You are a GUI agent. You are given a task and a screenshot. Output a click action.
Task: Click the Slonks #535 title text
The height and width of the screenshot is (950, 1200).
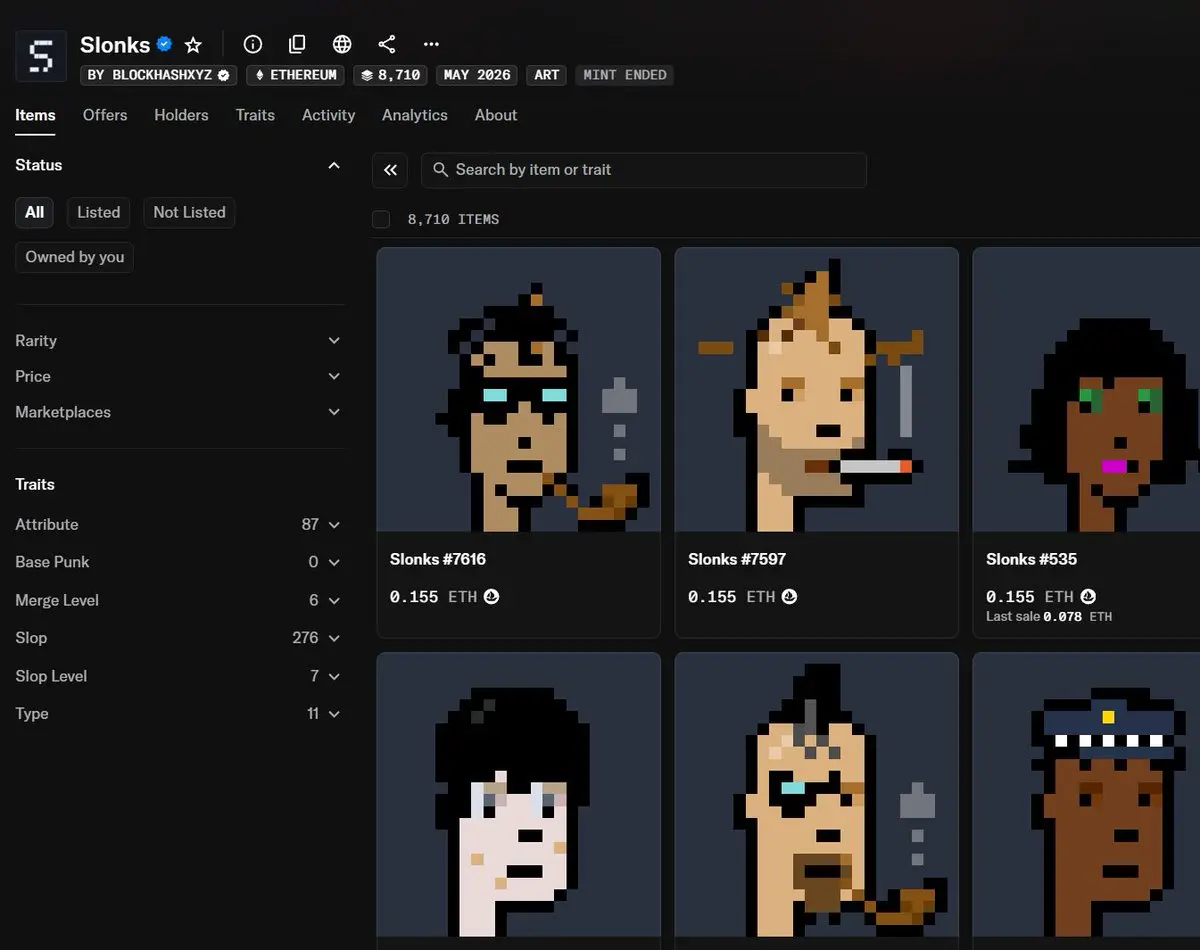click(x=1031, y=559)
